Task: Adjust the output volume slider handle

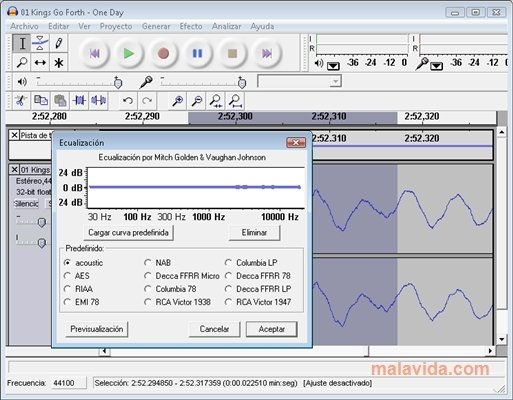Action: [x=118, y=82]
